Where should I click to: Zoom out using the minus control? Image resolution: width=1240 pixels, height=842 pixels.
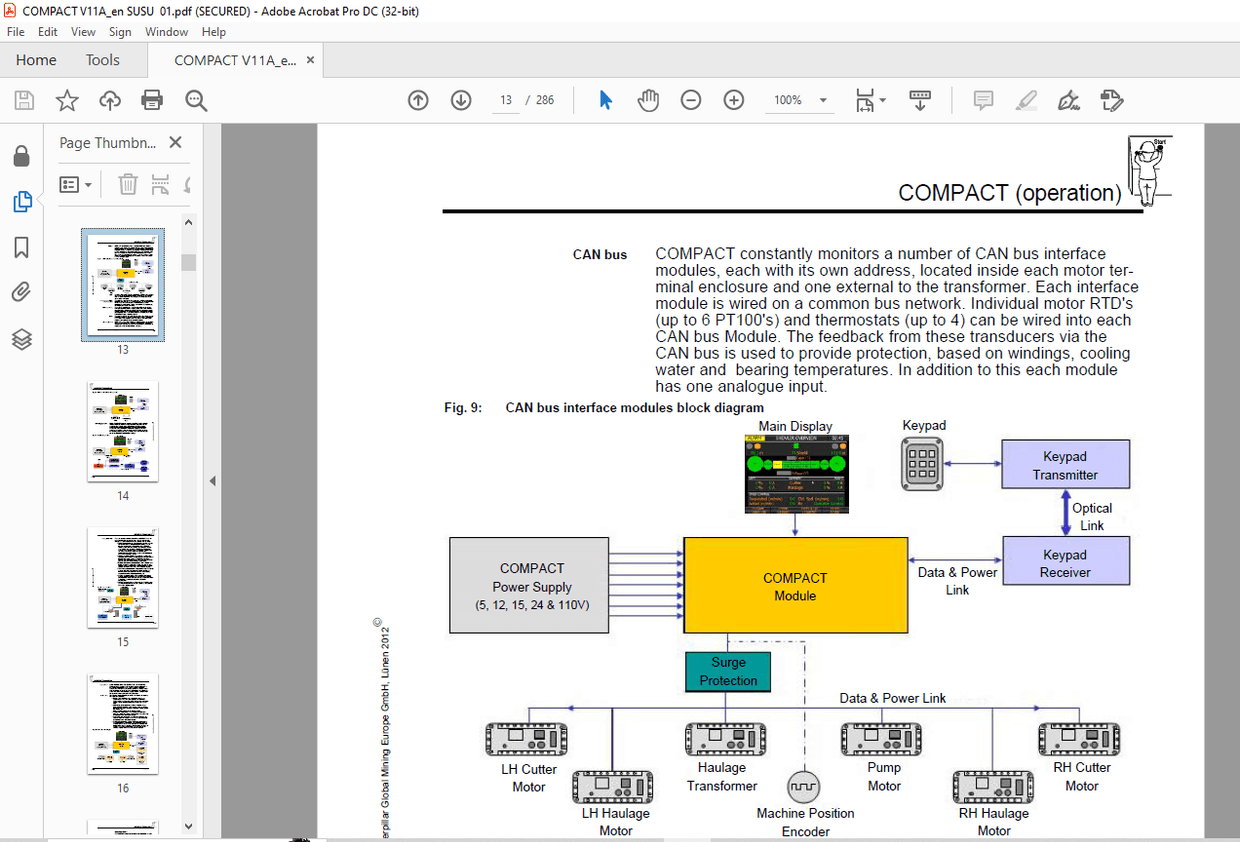690,100
